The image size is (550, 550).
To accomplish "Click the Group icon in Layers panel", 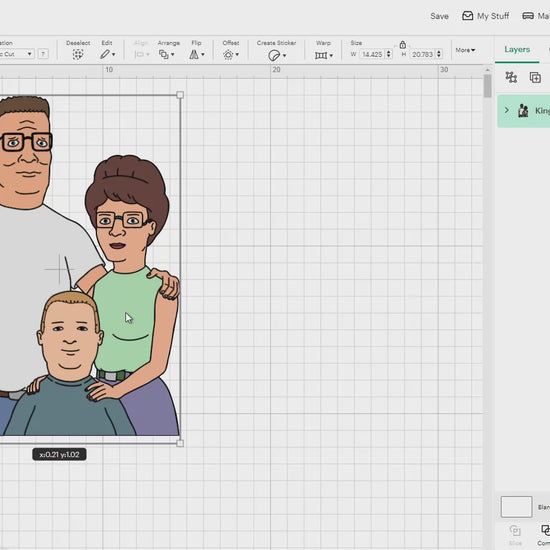I will coord(511,77).
